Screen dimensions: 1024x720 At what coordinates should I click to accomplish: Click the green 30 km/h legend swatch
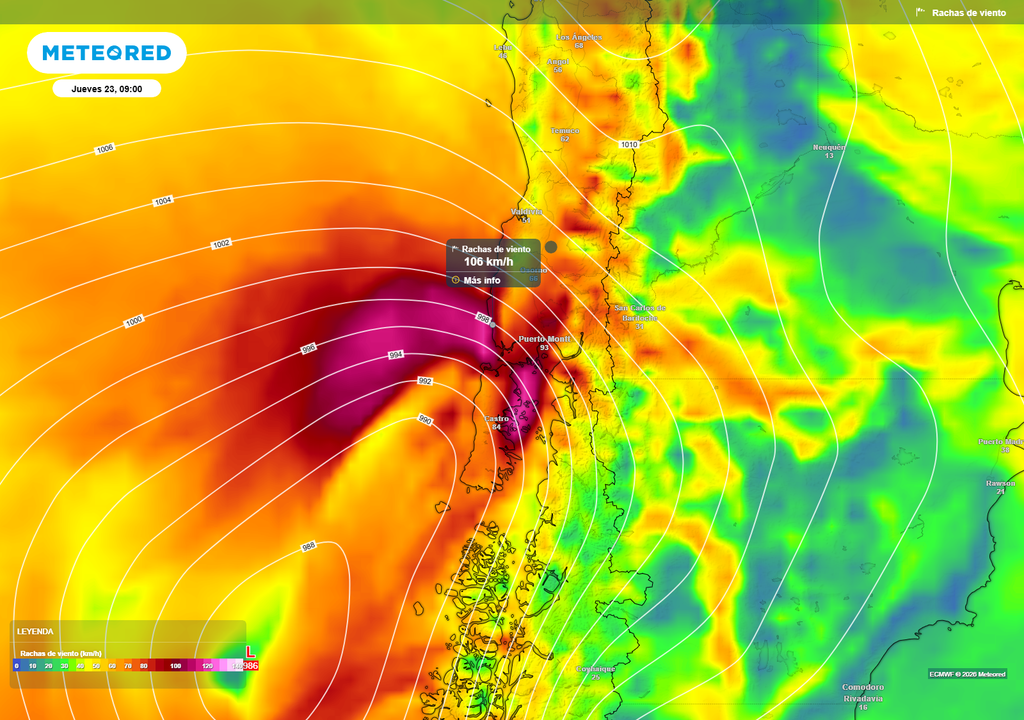click(x=64, y=665)
